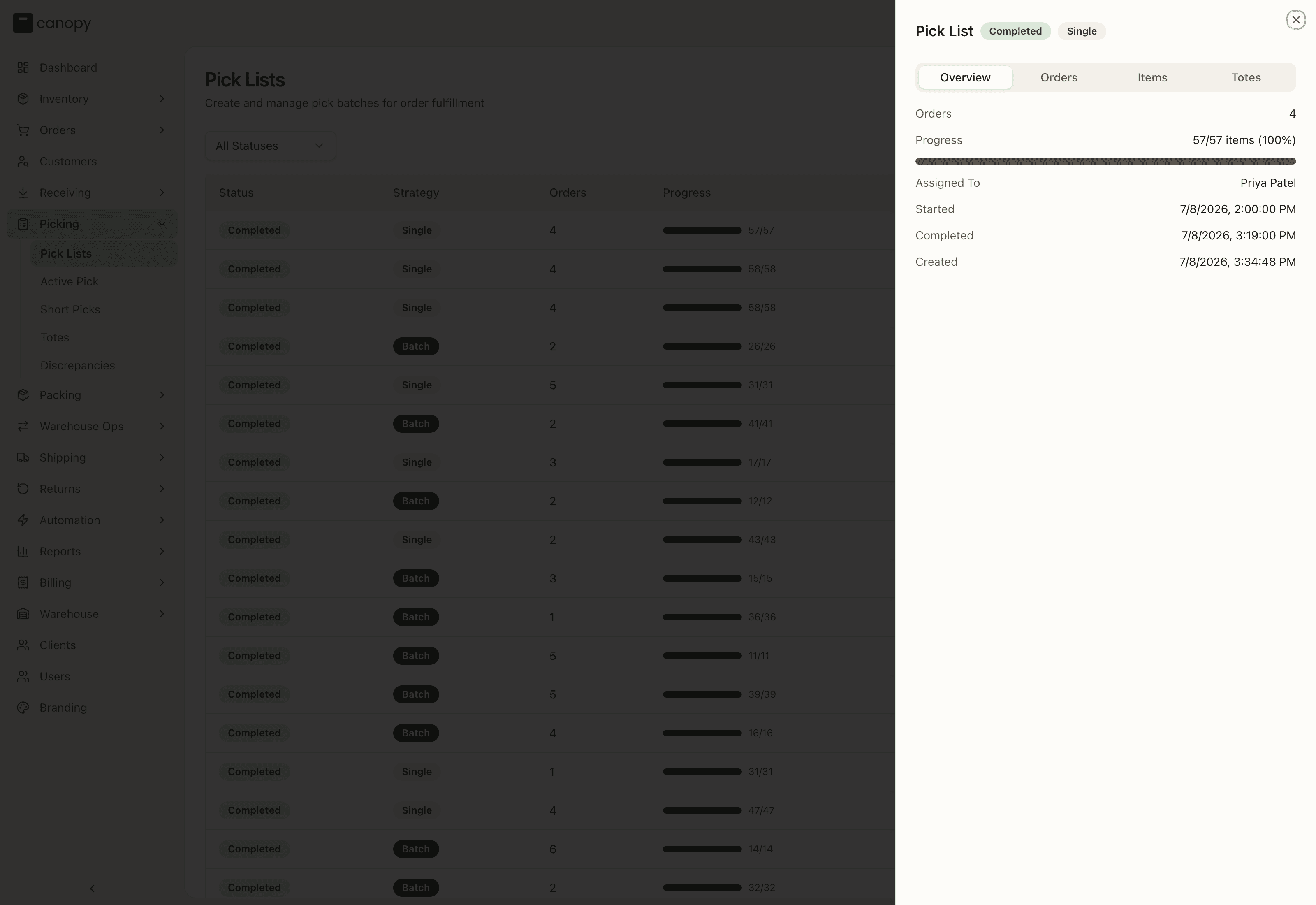This screenshot has width=1316, height=905.
Task: Expand the Shipping submenu chevron
Action: 162,457
